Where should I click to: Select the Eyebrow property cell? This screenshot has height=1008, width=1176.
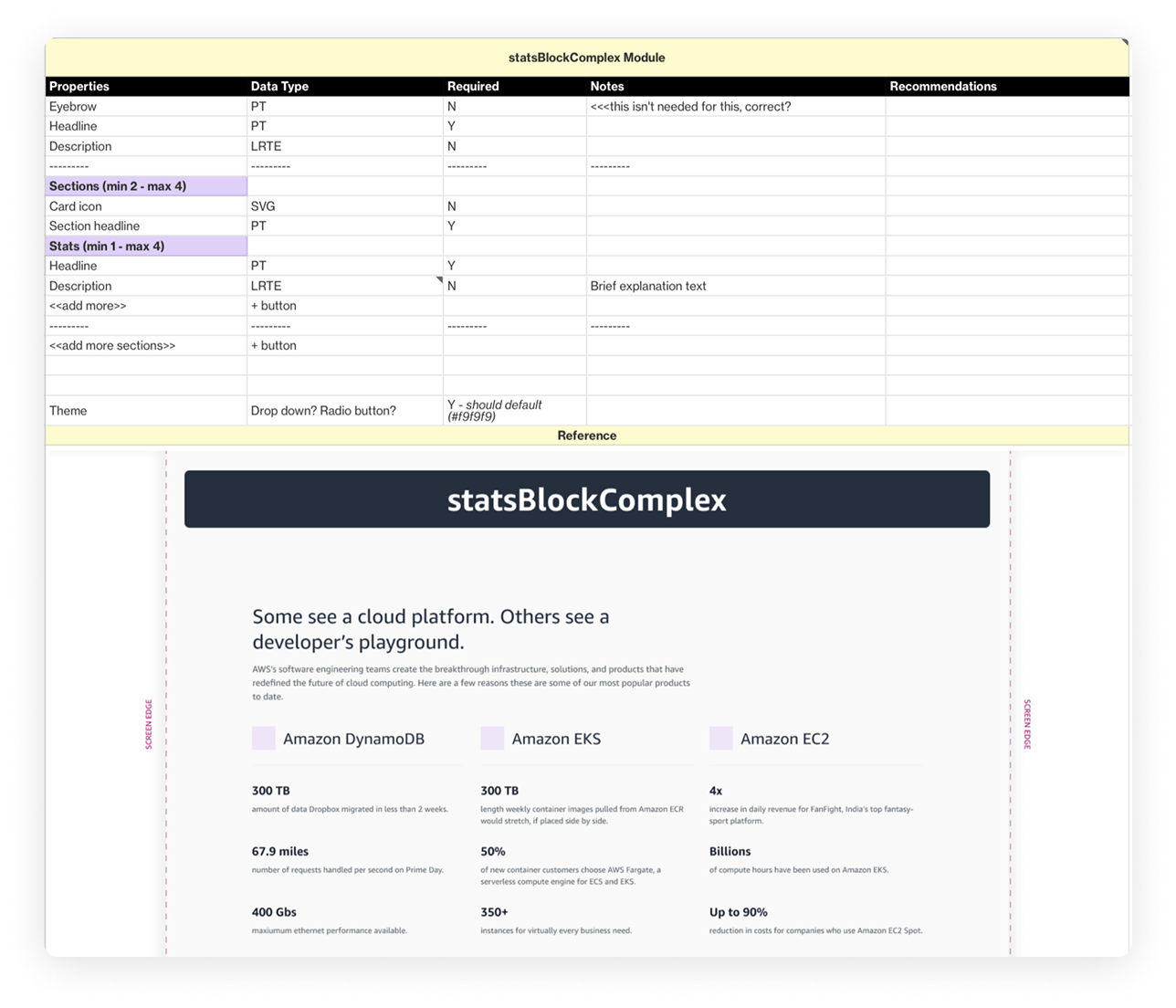pos(146,107)
